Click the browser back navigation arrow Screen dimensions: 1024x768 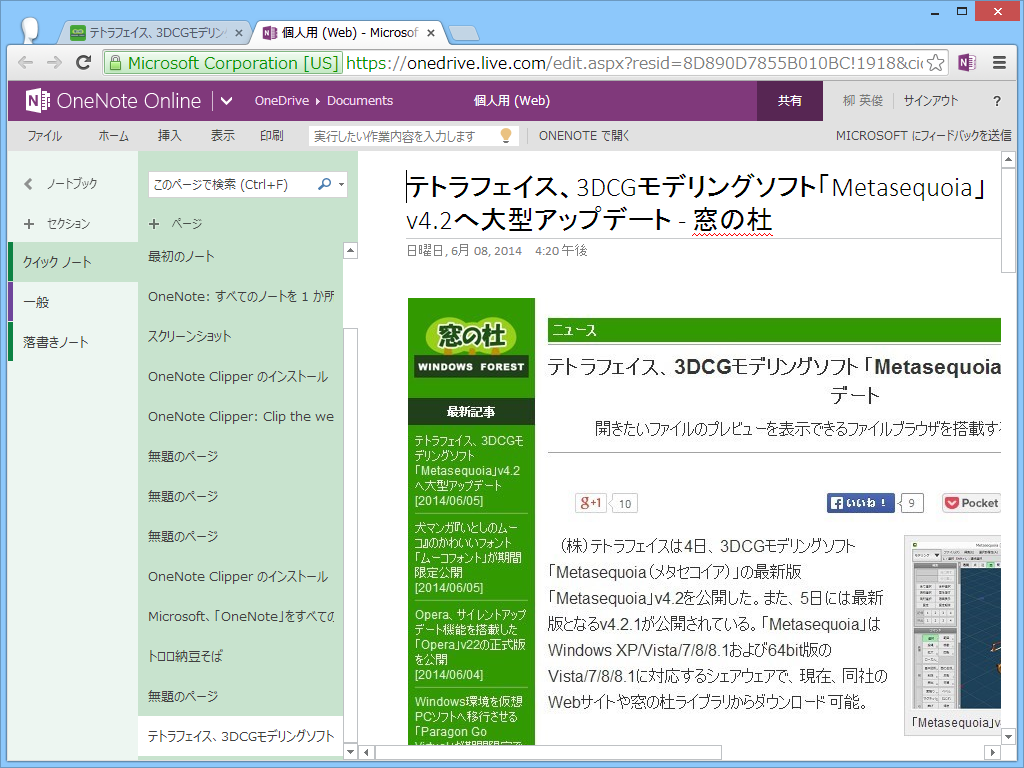pos(25,62)
